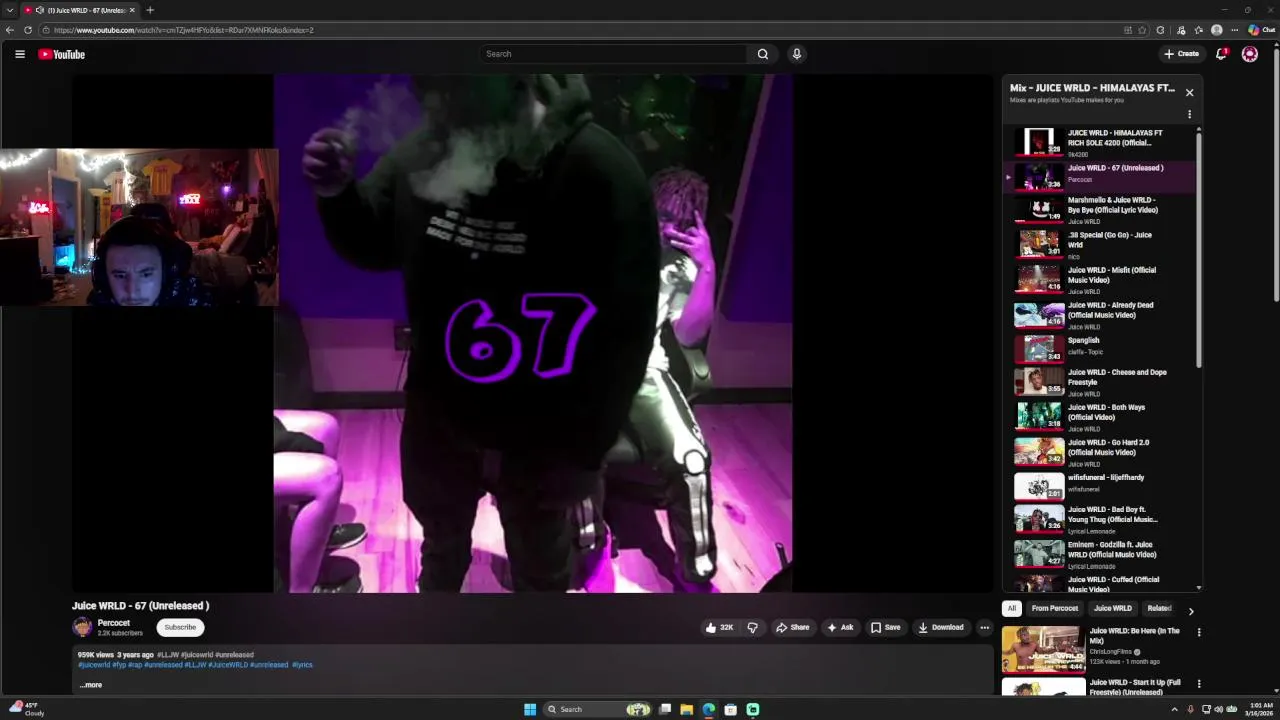Start voice search with the microphone icon

[797, 54]
